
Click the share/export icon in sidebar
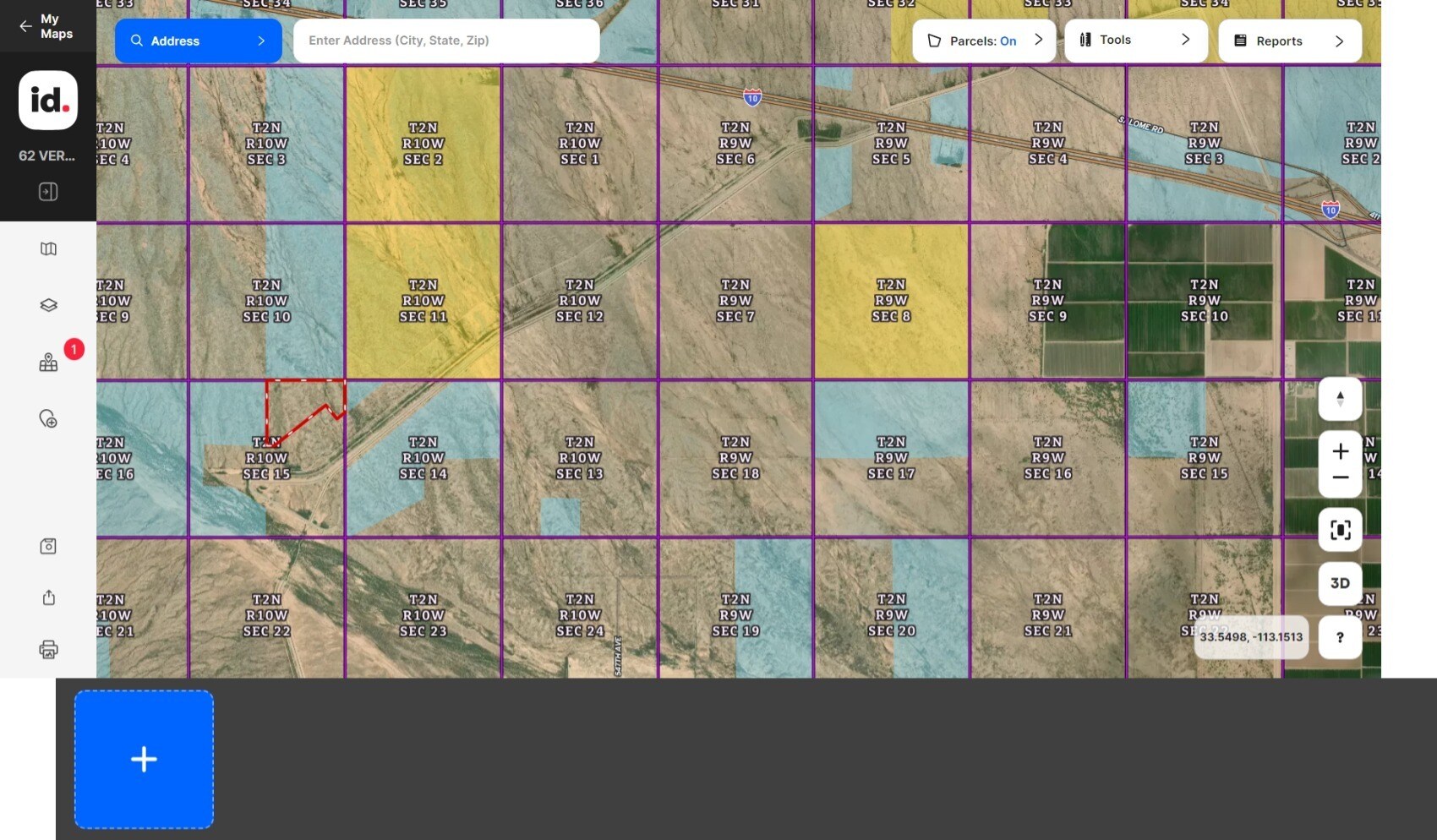click(48, 597)
